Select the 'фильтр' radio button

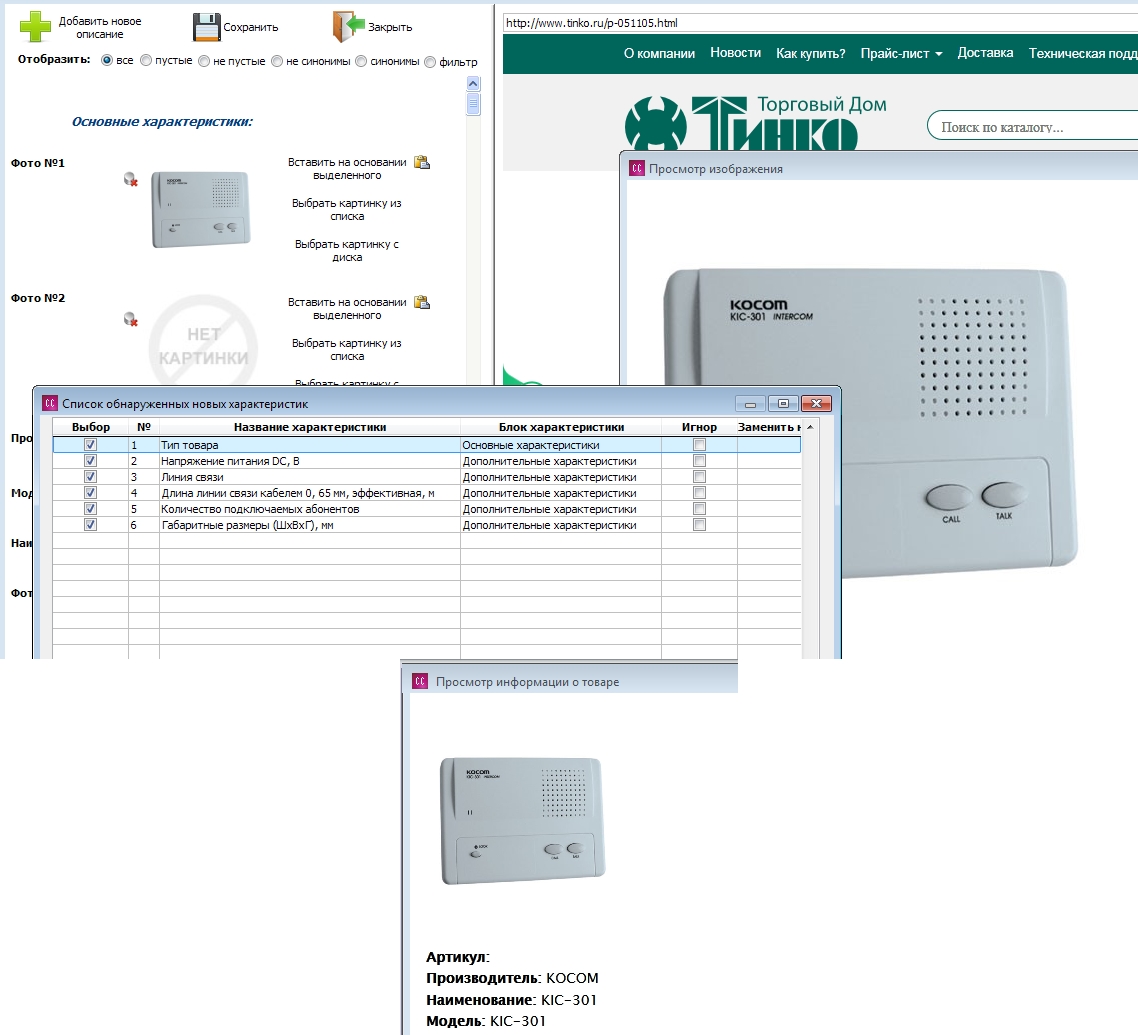(430, 62)
